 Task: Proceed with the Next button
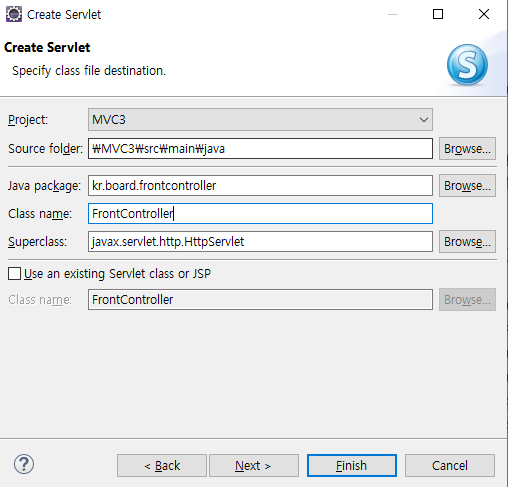[x=254, y=465]
